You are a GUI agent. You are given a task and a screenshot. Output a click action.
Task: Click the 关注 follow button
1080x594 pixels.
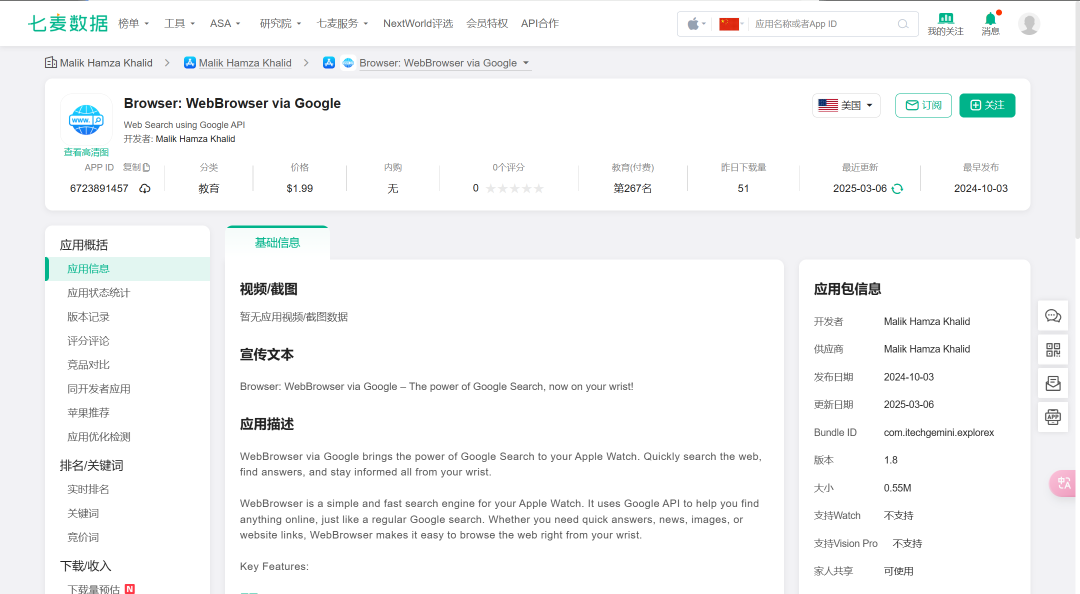[987, 105]
